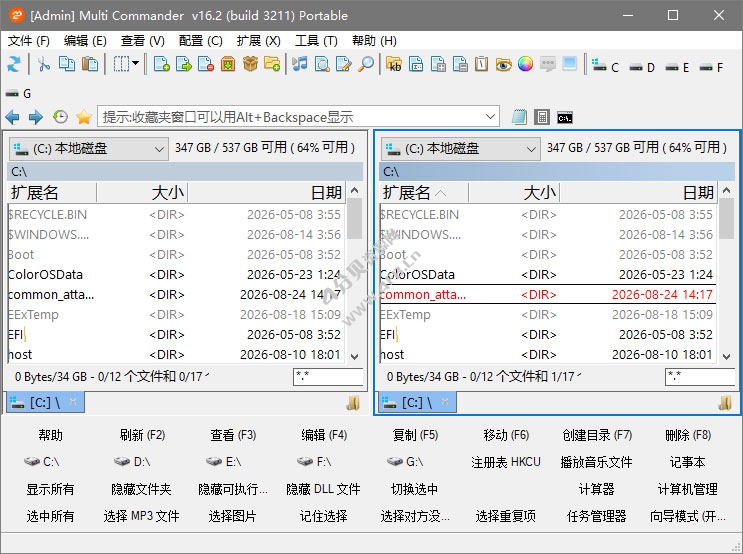Click 复制 (F5) button
The width and height of the screenshot is (743, 554).
pos(415,435)
